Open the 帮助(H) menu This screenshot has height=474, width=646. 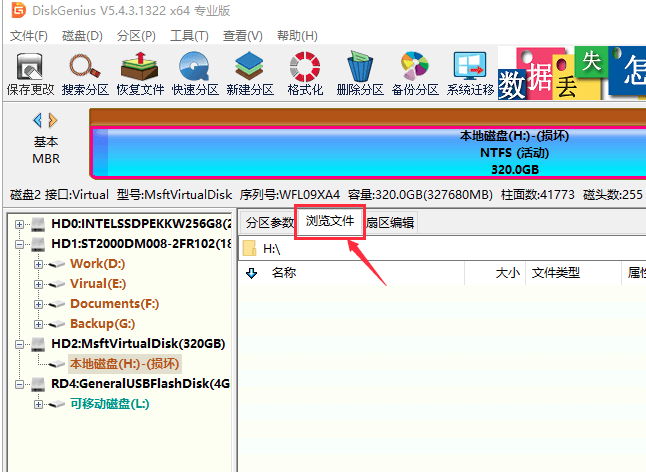(297, 36)
